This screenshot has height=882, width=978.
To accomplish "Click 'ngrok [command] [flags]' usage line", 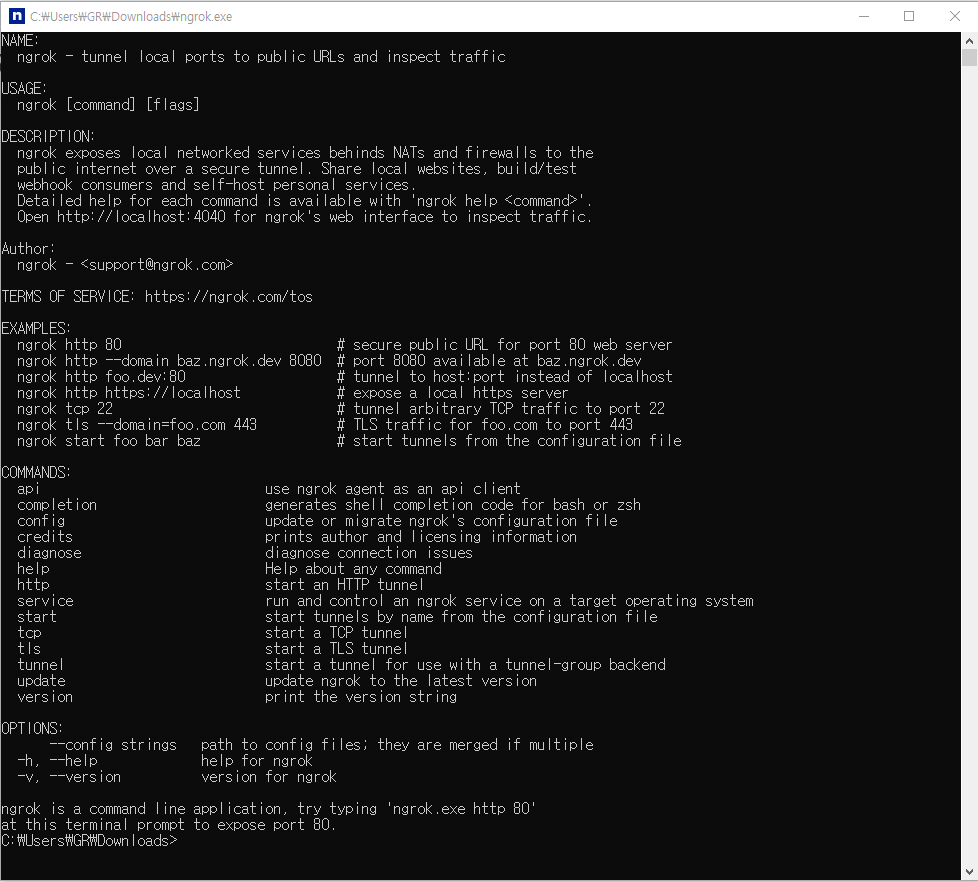I will (x=108, y=105).
